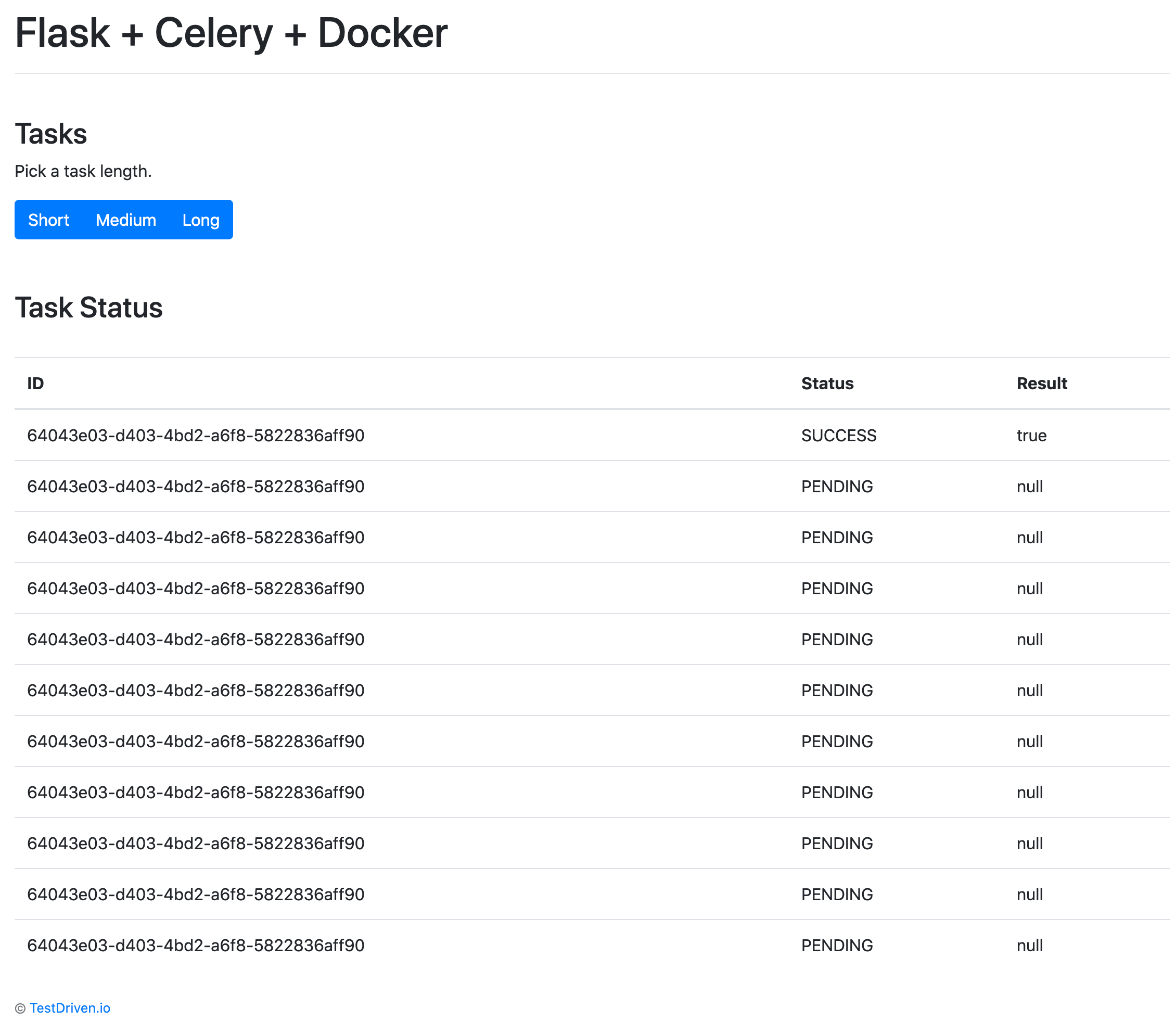This screenshot has width=1176, height=1022.
Task: Select the ID column header
Action: pos(35,383)
